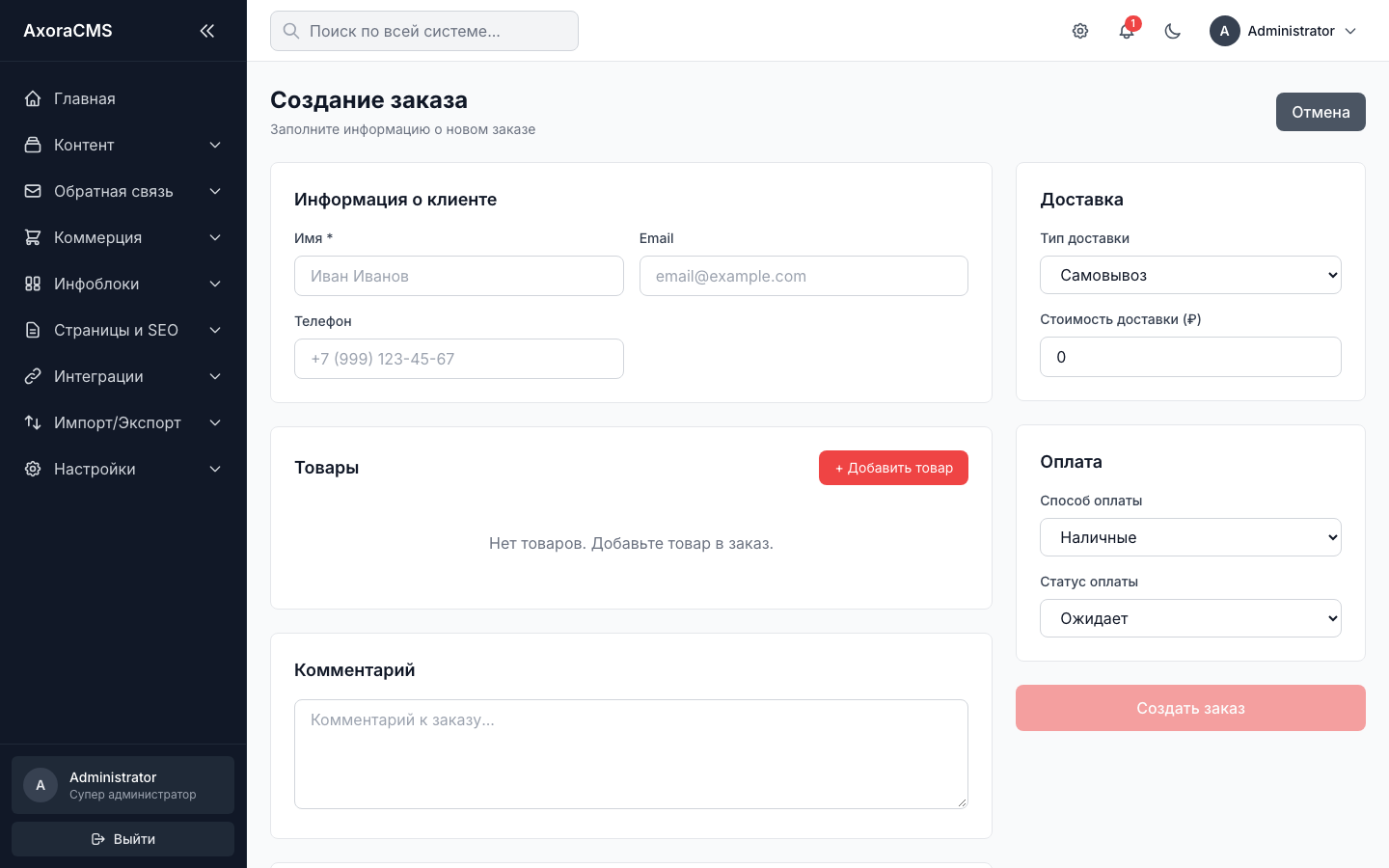Expand Страницы и SEO chevron
The width and height of the screenshot is (1389, 868).
click(x=215, y=330)
